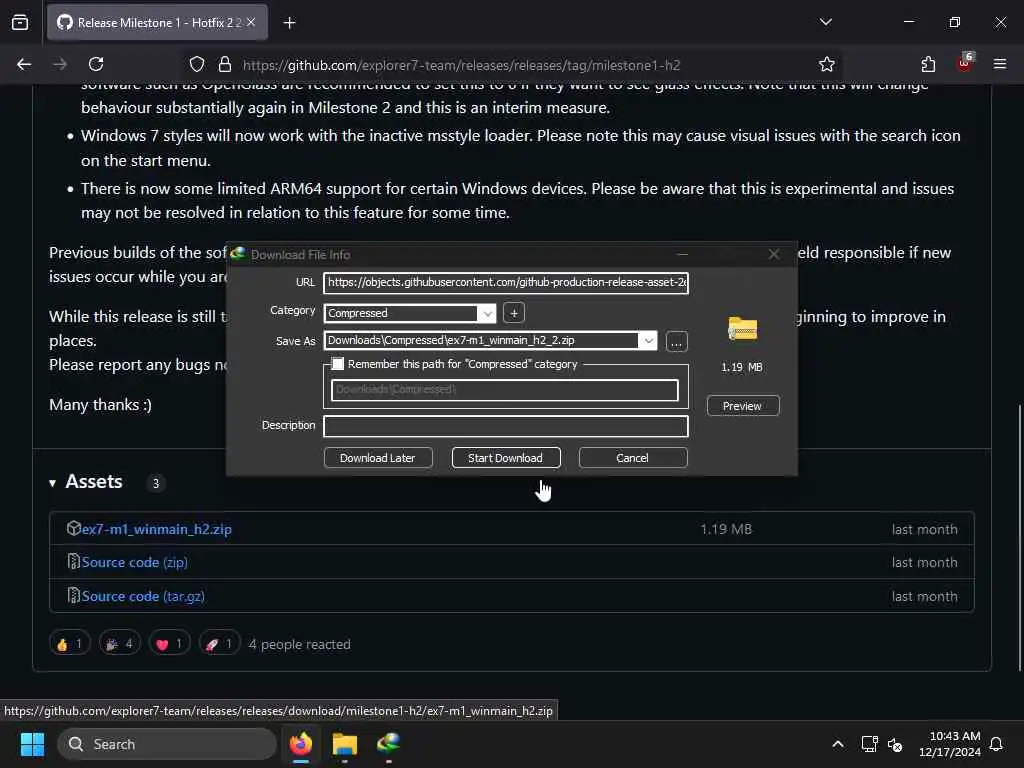Click Download Later button
This screenshot has height=768, width=1024.
(x=377, y=458)
